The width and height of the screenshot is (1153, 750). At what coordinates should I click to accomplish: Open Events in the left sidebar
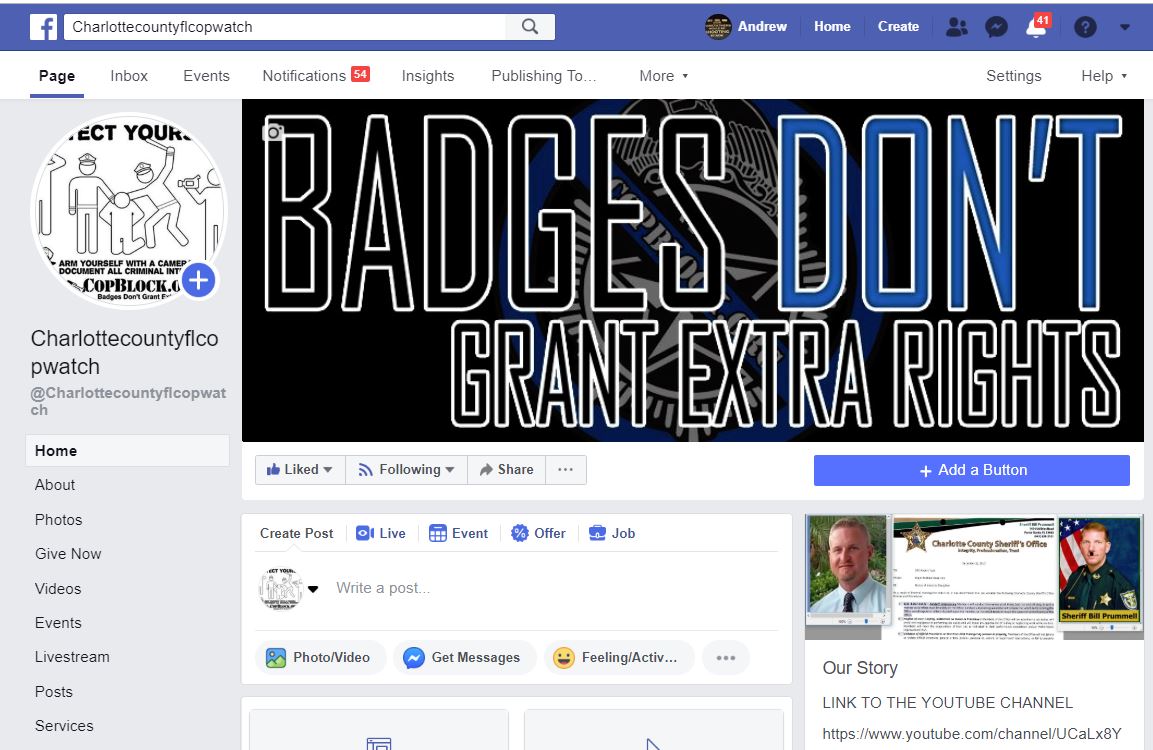[x=57, y=623]
